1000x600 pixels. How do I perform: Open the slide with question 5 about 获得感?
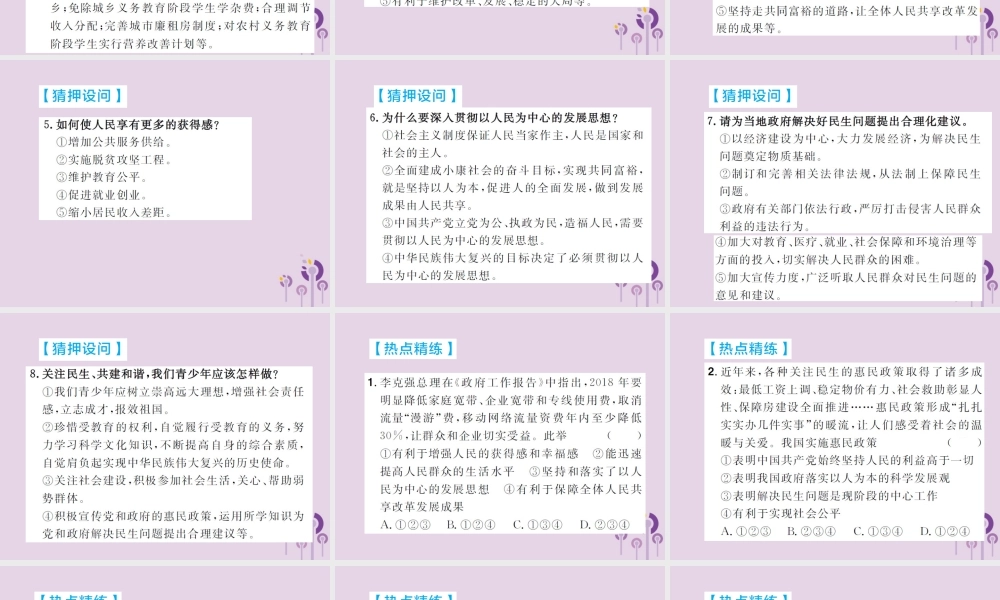(x=165, y=183)
